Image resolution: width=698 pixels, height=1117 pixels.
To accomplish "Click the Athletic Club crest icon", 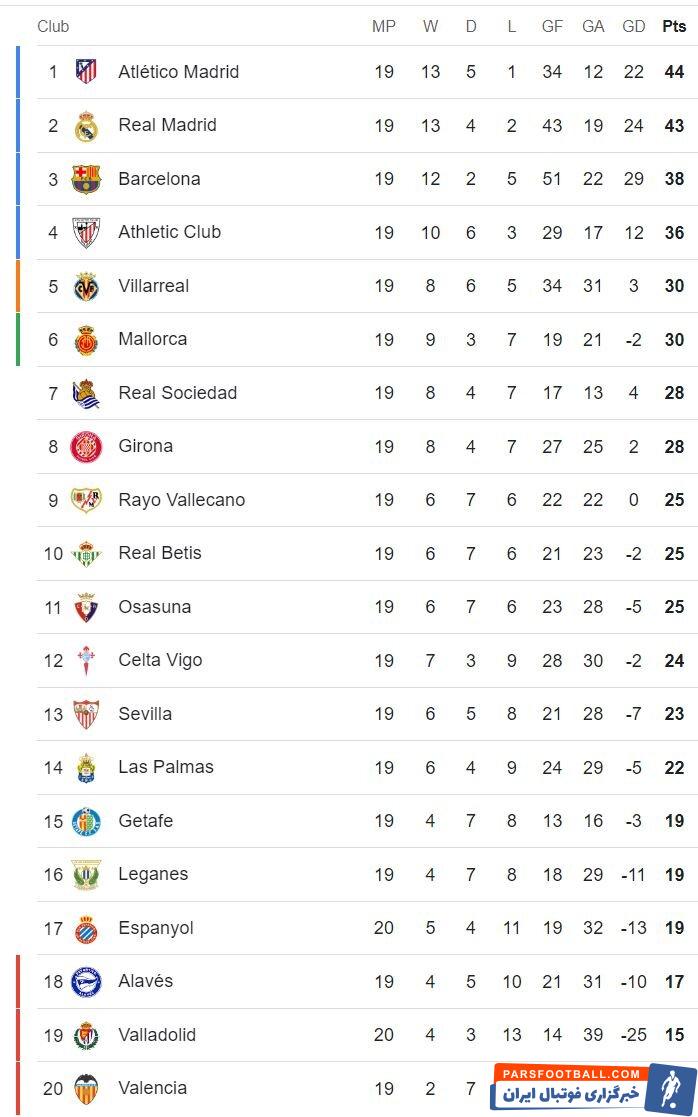I will [x=86, y=233].
